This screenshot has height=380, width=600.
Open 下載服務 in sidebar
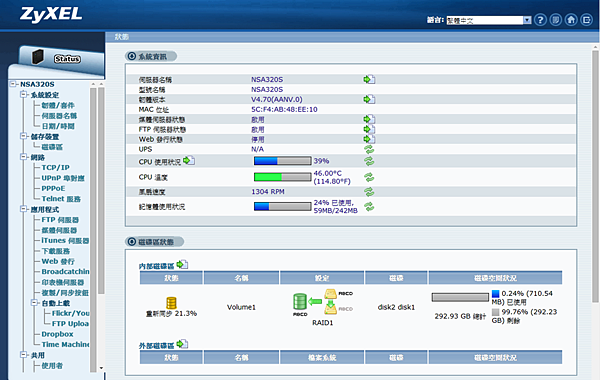tap(55, 251)
